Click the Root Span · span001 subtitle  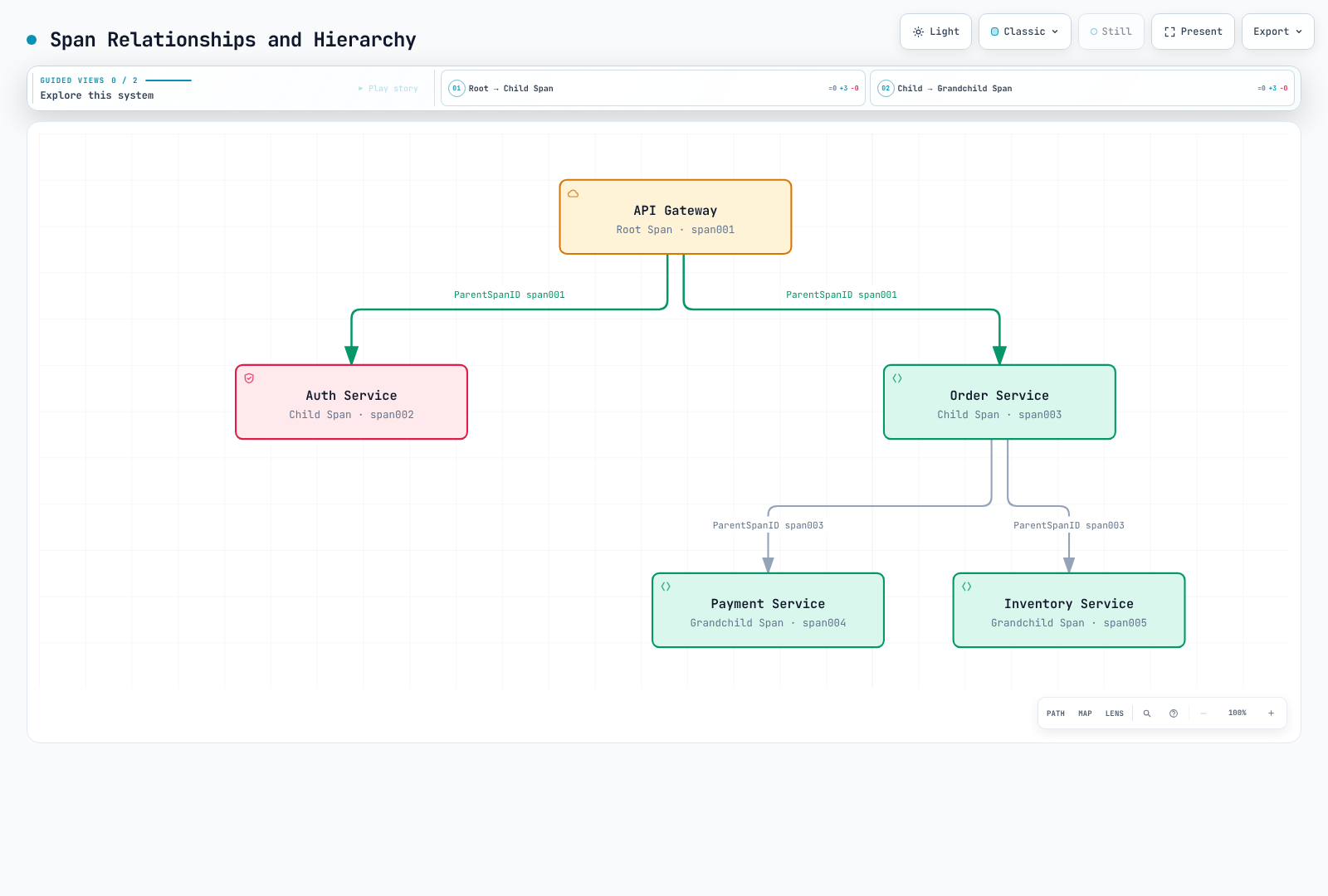point(676,230)
